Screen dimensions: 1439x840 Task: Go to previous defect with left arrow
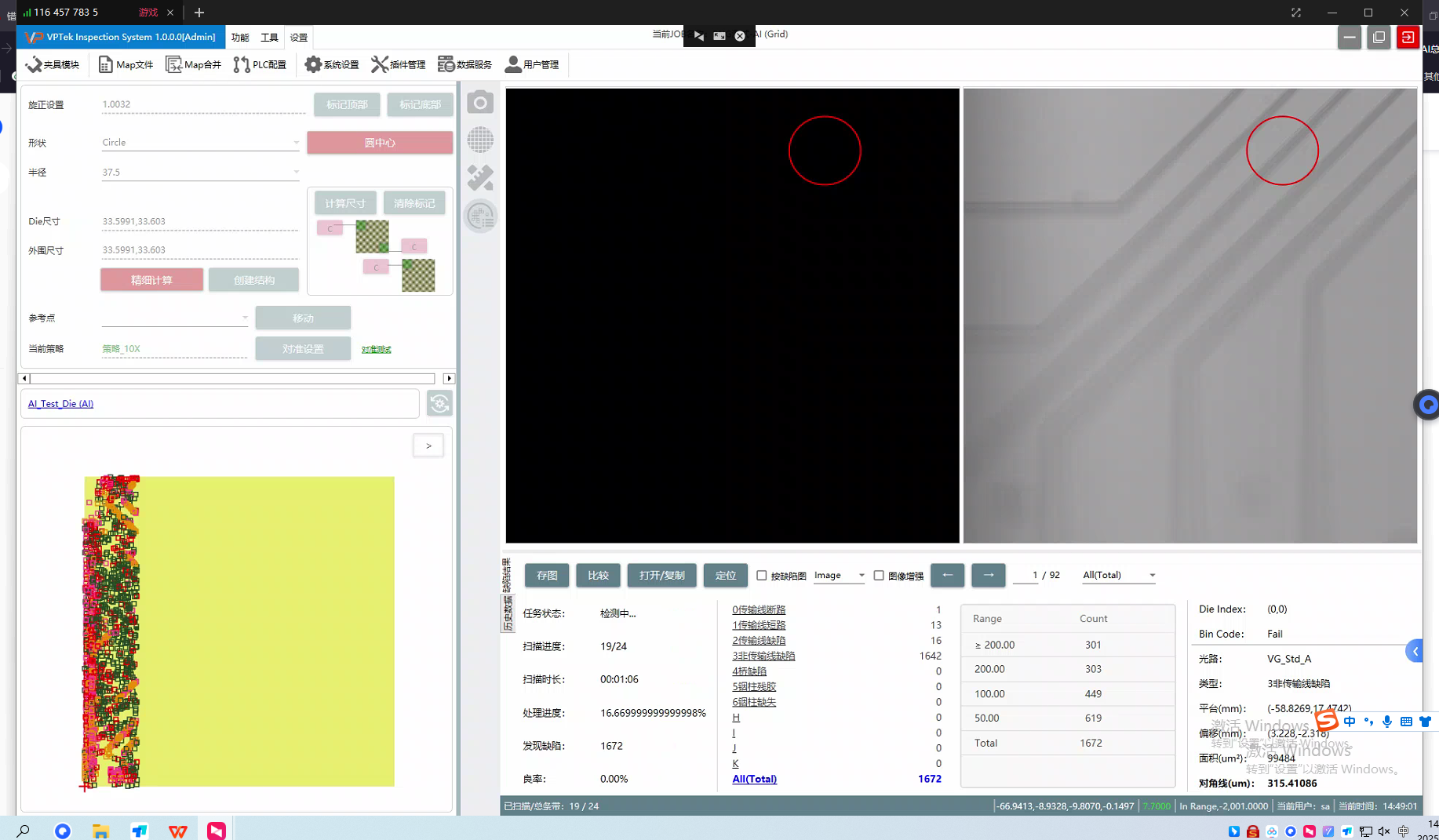[947, 575]
